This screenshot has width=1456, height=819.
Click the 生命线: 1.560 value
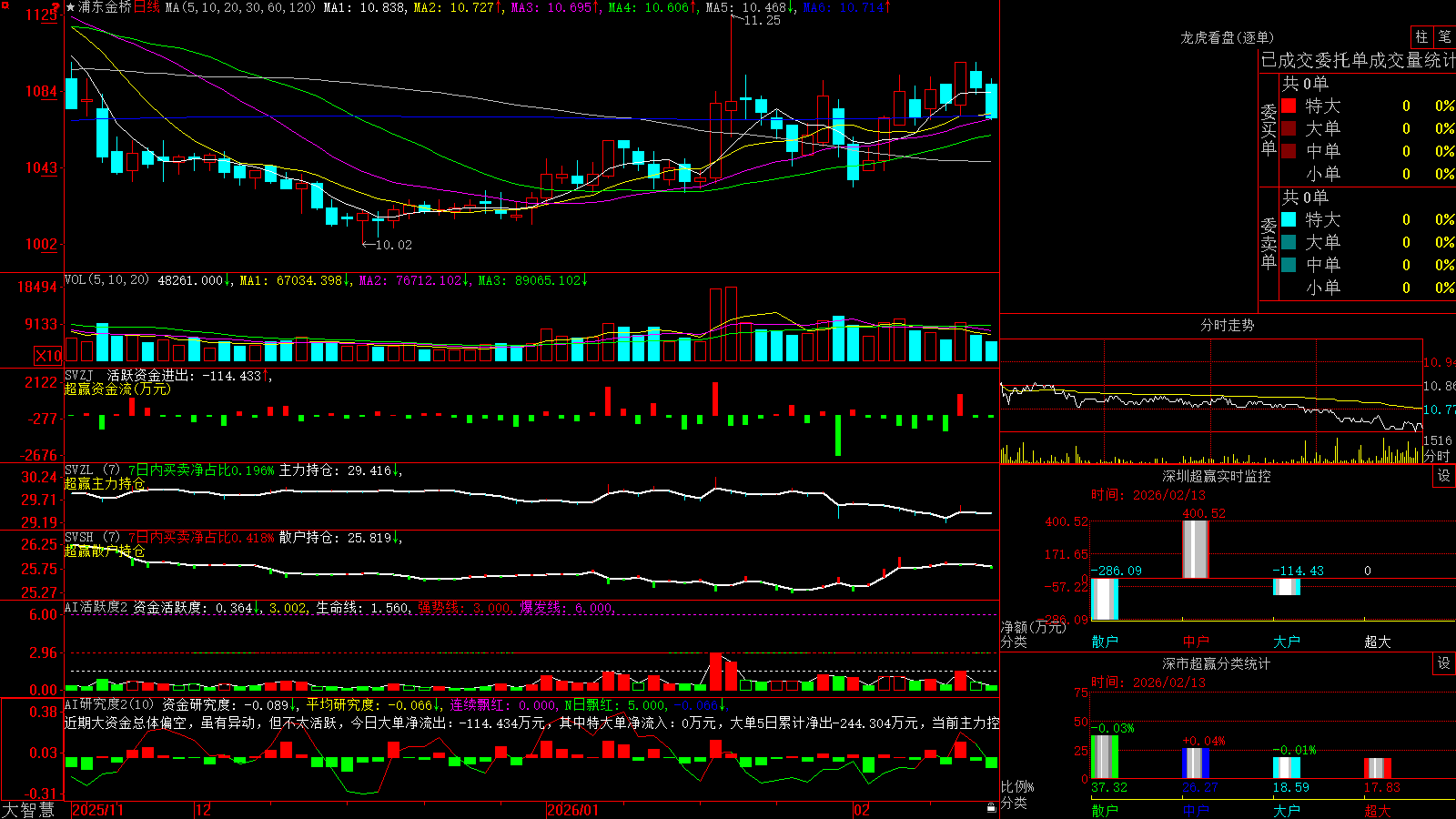pyautogui.click(x=362, y=608)
